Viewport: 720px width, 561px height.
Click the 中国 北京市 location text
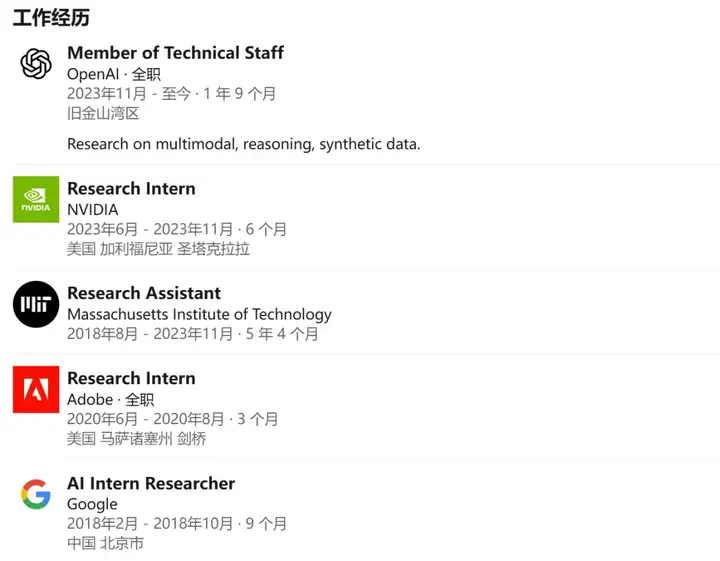tap(106, 544)
